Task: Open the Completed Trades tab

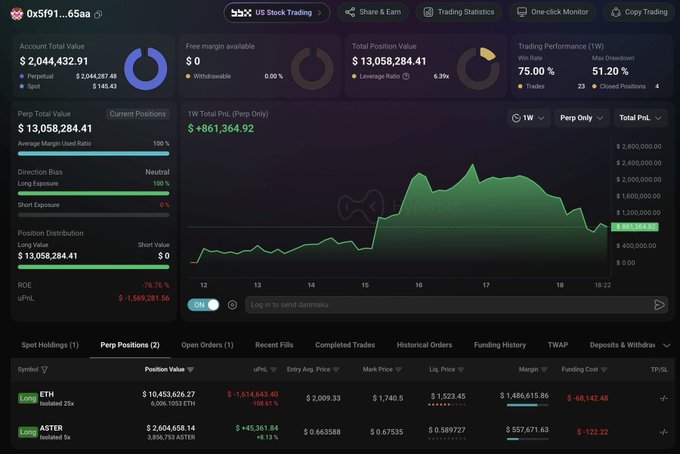Action: (345, 345)
